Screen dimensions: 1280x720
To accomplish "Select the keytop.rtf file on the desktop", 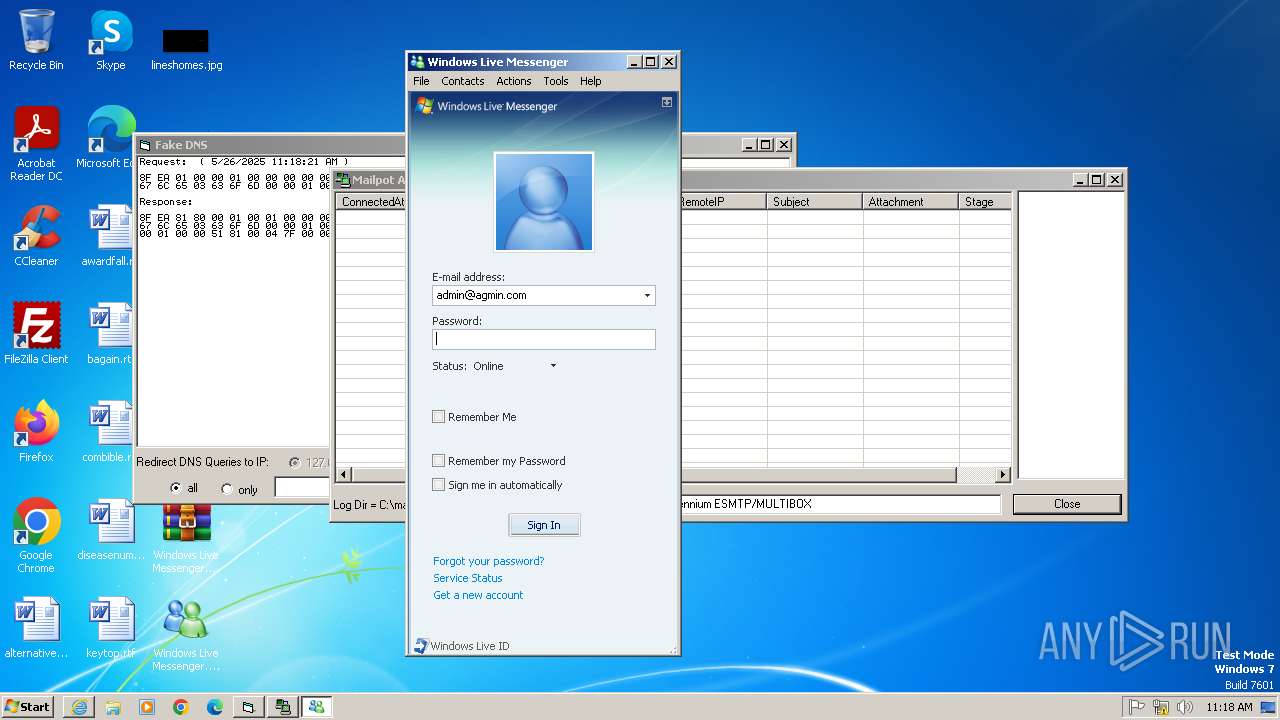I will [x=111, y=628].
